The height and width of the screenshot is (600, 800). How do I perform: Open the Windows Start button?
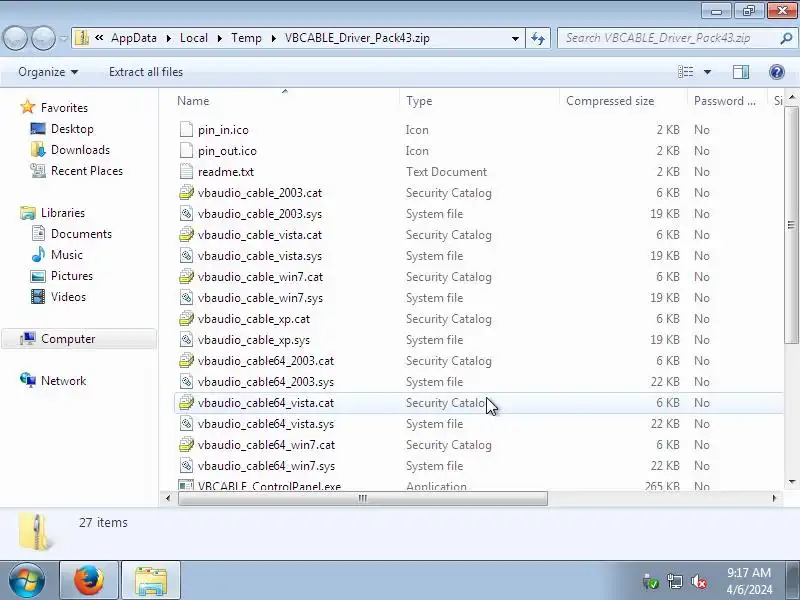coord(27,581)
